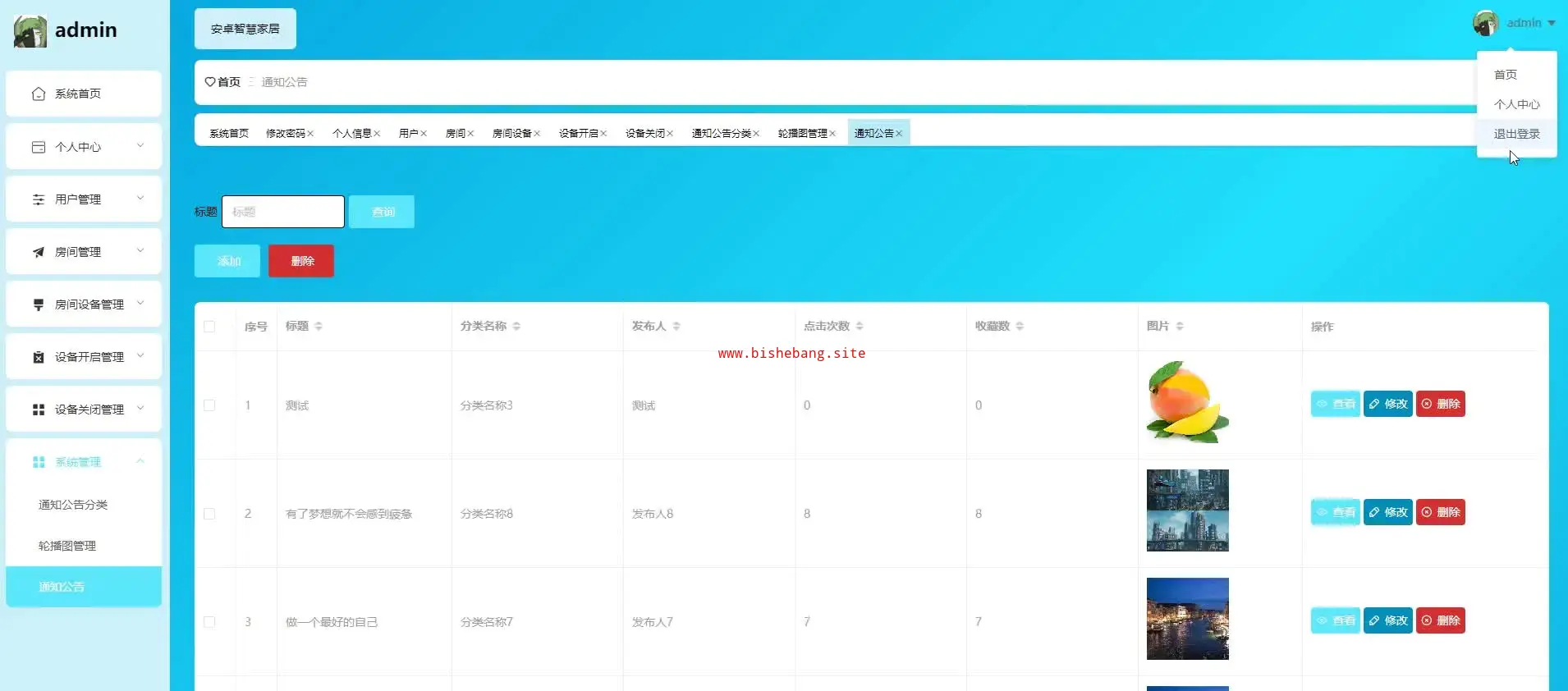Click the 个人中心 card icon in sidebar
The height and width of the screenshot is (691, 1568).
pyautogui.click(x=39, y=147)
